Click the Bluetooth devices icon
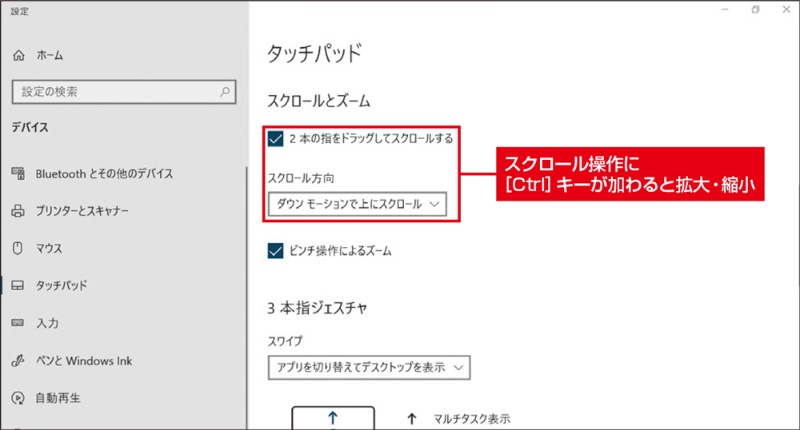The height and width of the screenshot is (430, 800). 18,174
